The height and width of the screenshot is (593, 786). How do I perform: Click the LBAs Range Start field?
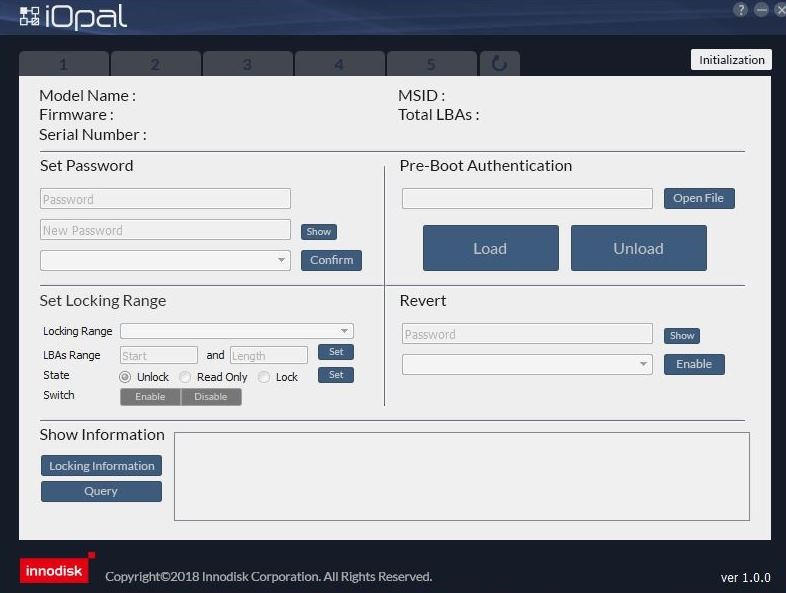click(158, 355)
